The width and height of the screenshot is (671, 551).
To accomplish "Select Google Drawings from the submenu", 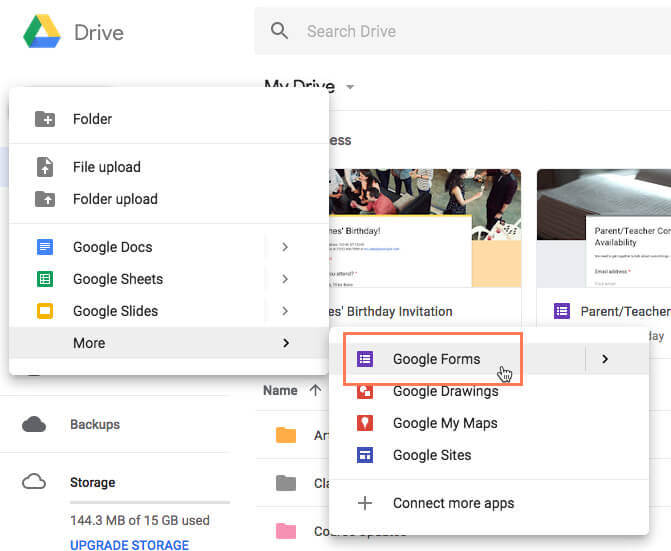I will coord(445,391).
